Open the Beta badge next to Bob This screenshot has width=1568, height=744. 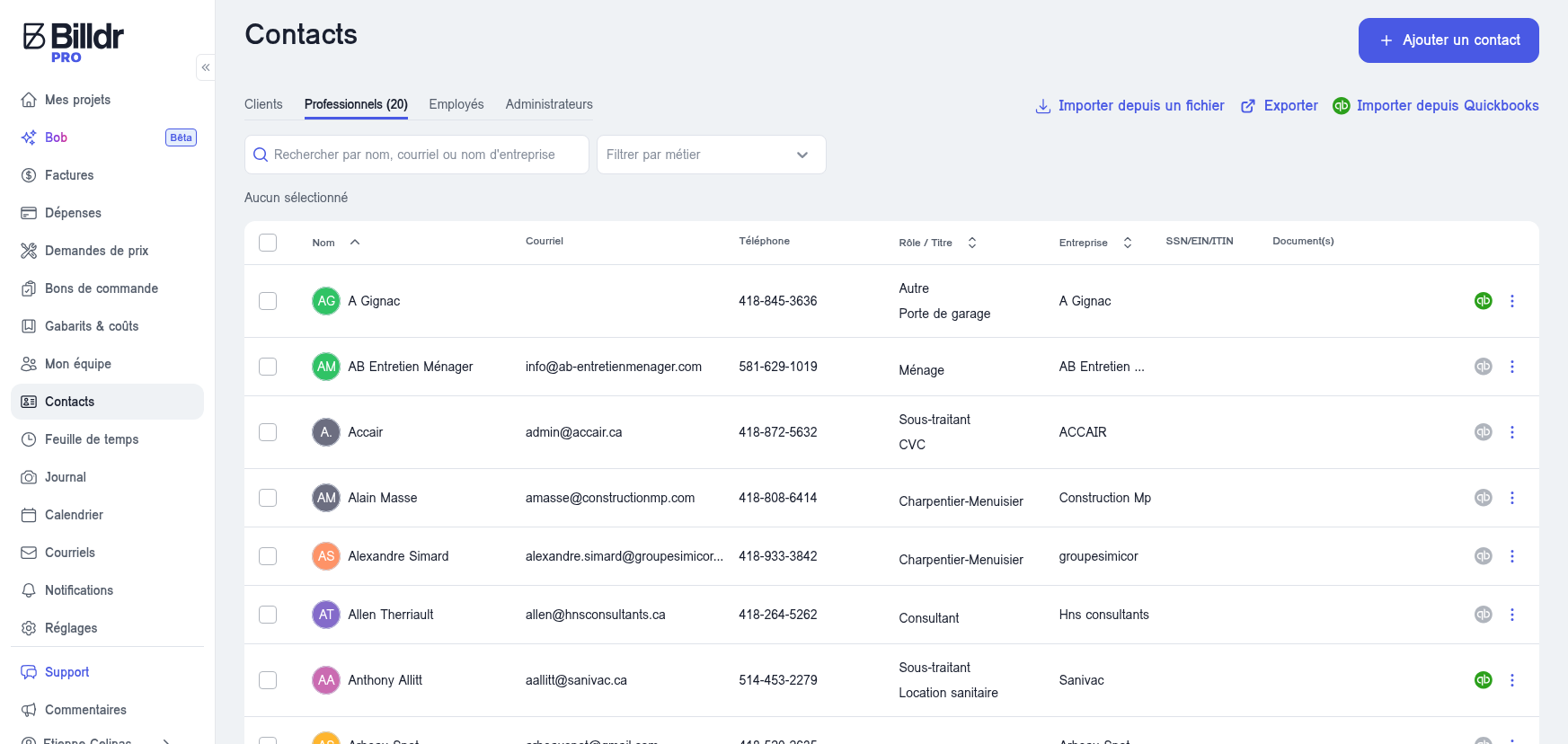pyautogui.click(x=181, y=137)
